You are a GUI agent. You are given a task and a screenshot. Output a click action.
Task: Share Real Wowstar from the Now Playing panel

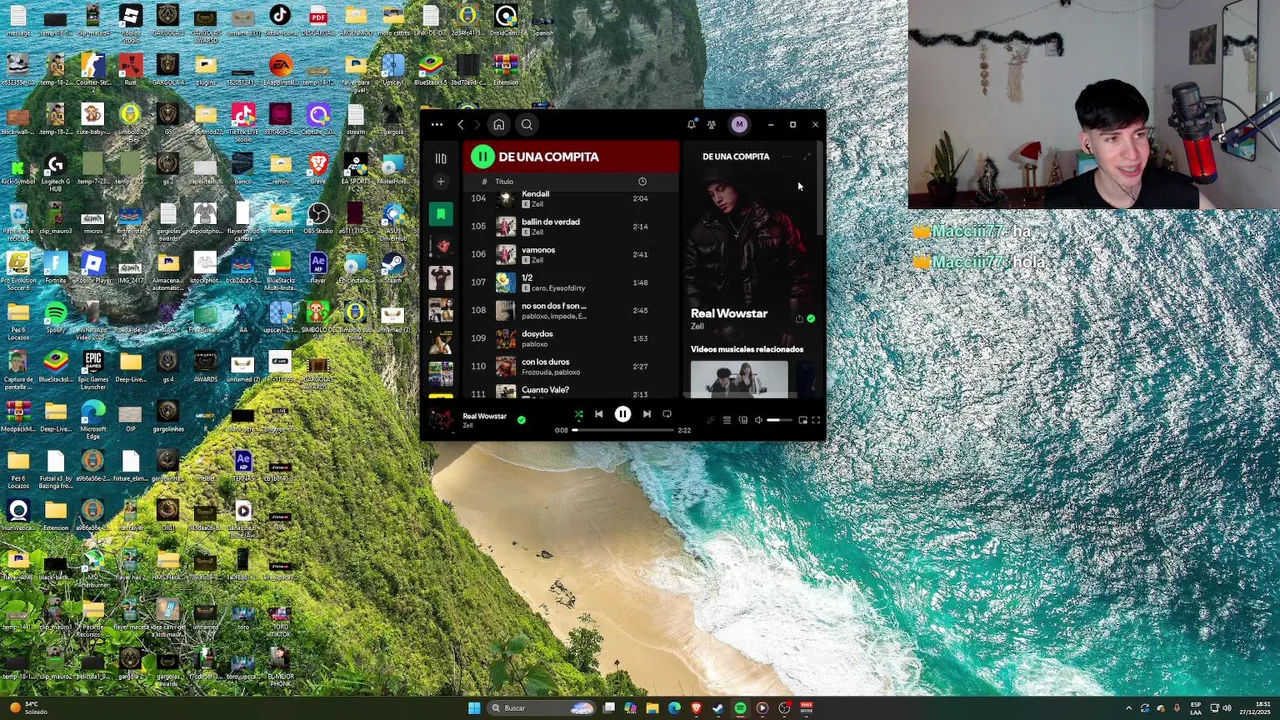(x=798, y=319)
